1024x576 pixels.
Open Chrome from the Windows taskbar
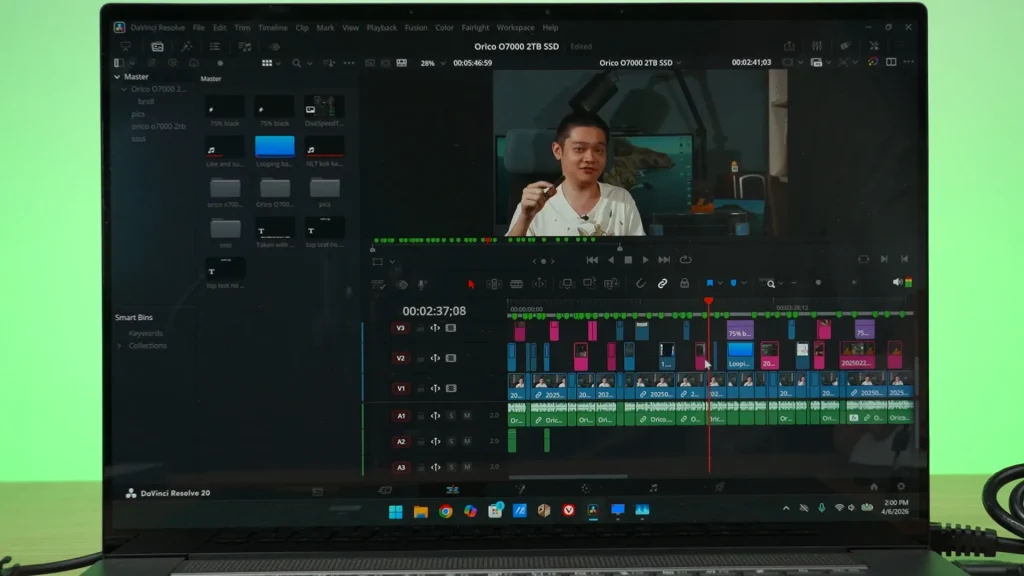click(445, 511)
